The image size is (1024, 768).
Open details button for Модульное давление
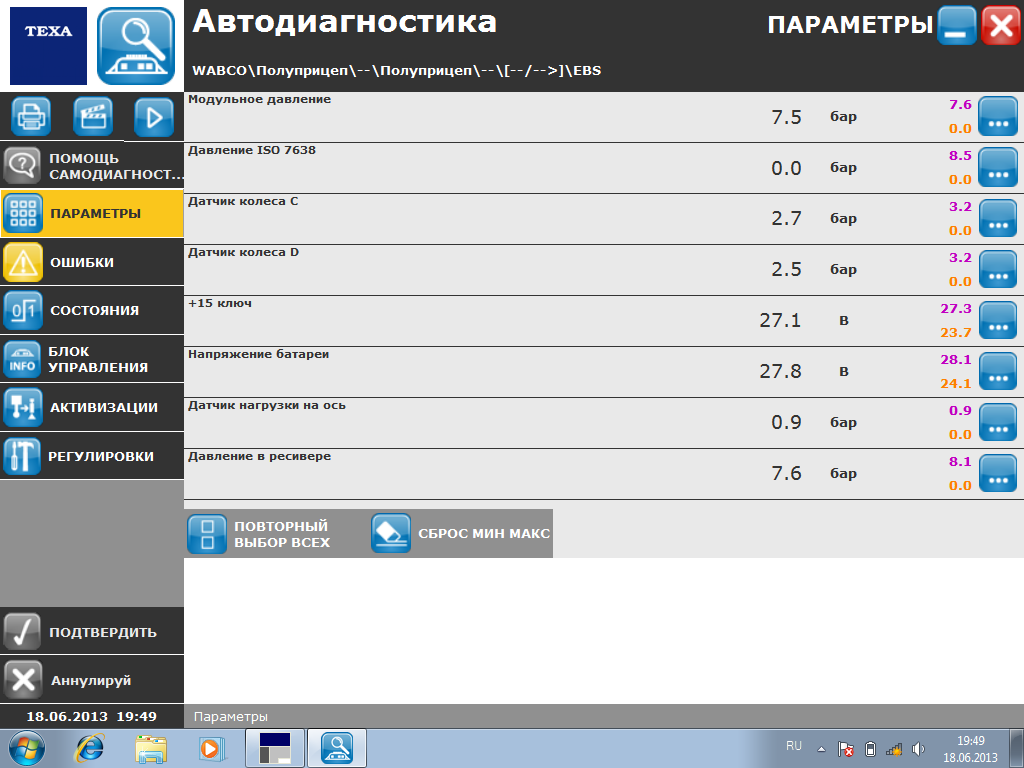click(x=998, y=116)
